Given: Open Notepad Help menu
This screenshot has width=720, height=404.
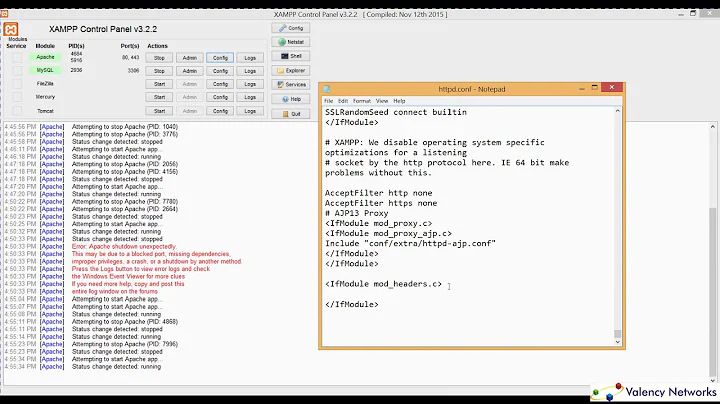Looking at the screenshot, I should (399, 101).
